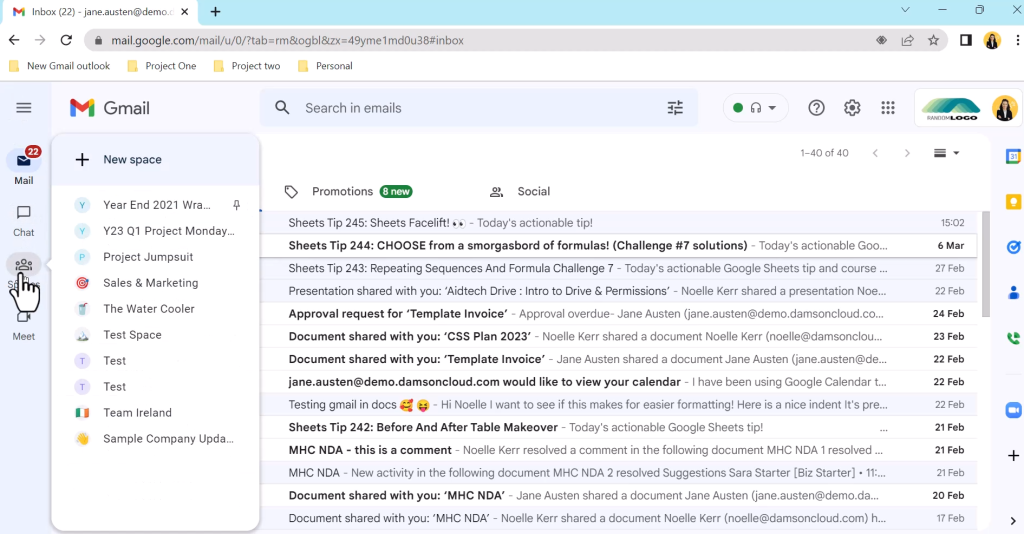Viewport: 1024px width, 534px height.
Task: Open Tasks in the side panel
Action: (1013, 247)
